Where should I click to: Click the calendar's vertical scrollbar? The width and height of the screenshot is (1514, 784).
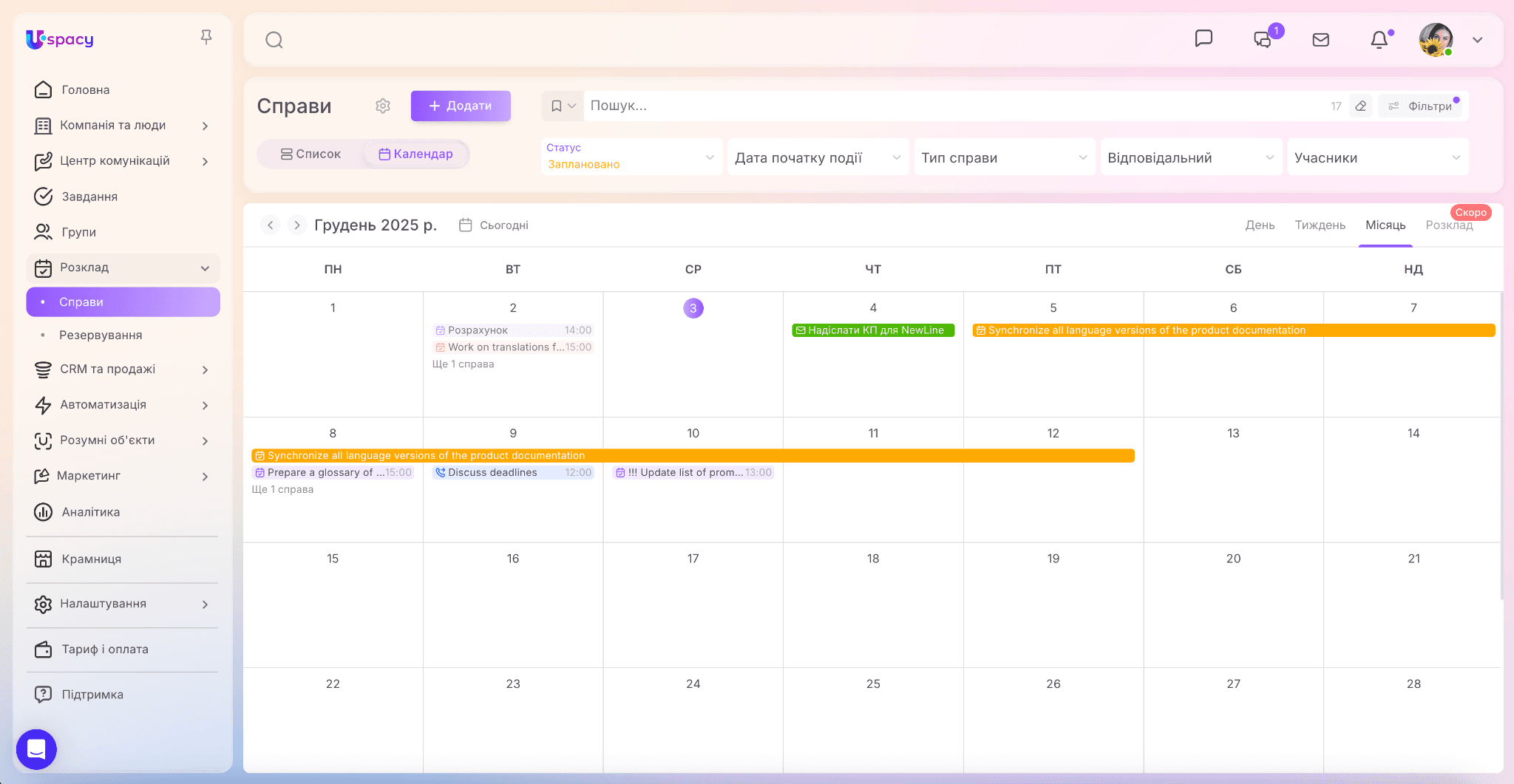coord(1501,446)
